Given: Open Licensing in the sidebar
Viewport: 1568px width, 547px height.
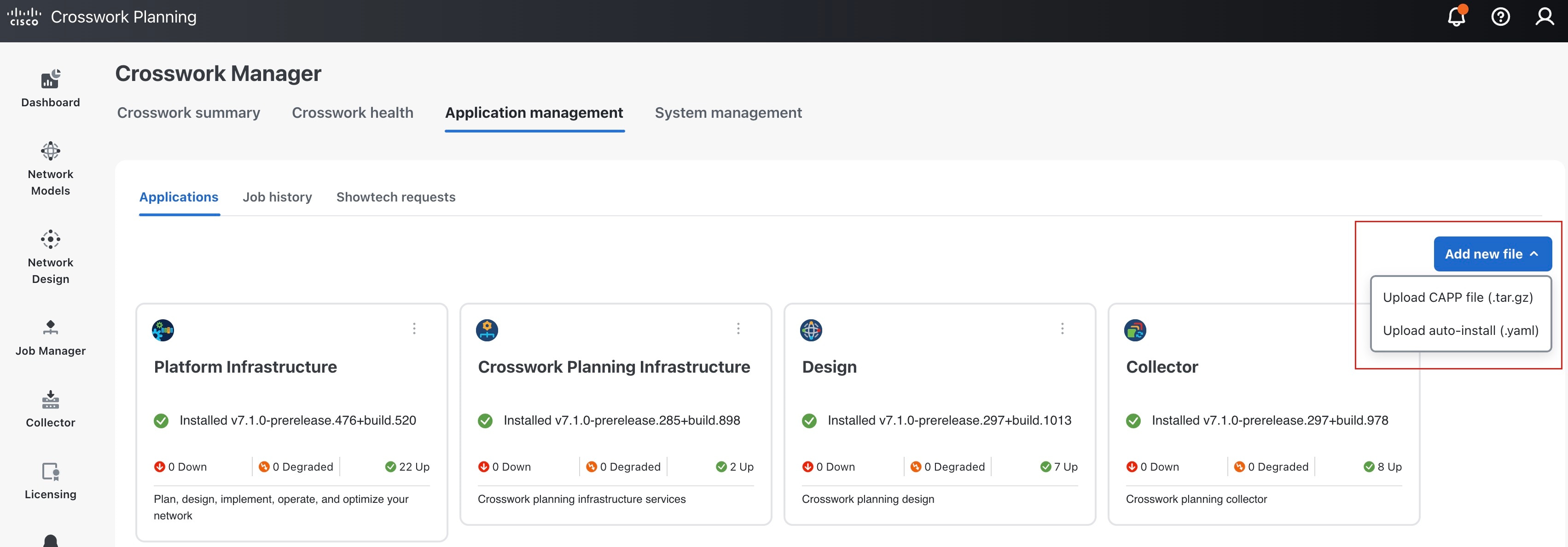Looking at the screenshot, I should (51, 481).
